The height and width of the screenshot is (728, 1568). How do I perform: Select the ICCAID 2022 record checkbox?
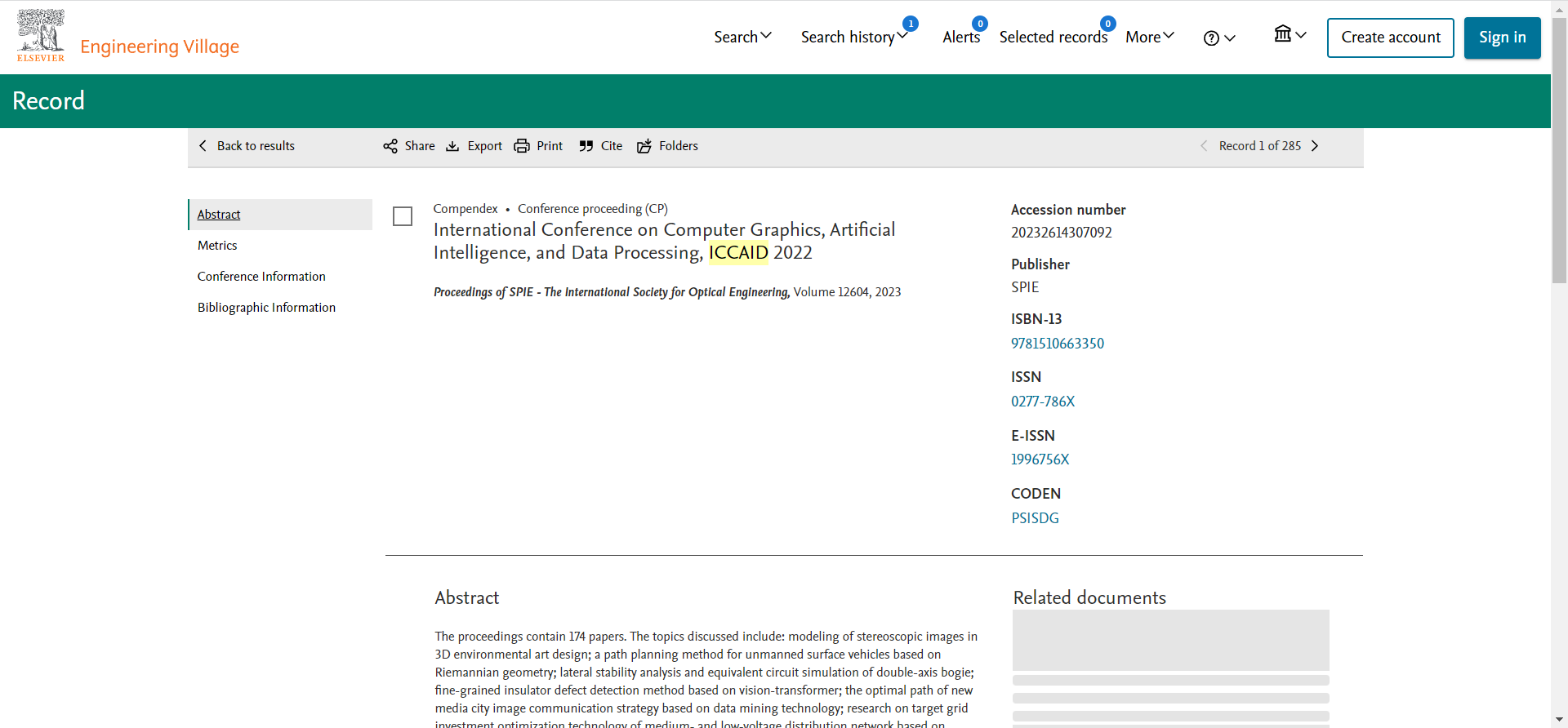403,216
